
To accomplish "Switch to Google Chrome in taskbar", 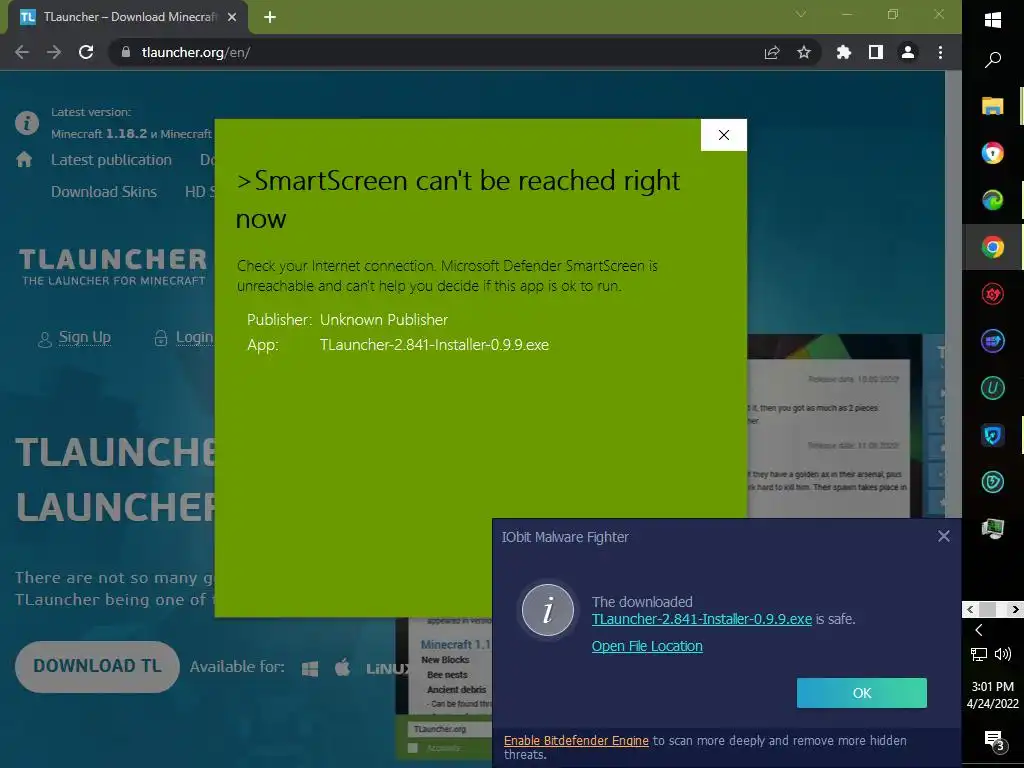I will click(993, 247).
